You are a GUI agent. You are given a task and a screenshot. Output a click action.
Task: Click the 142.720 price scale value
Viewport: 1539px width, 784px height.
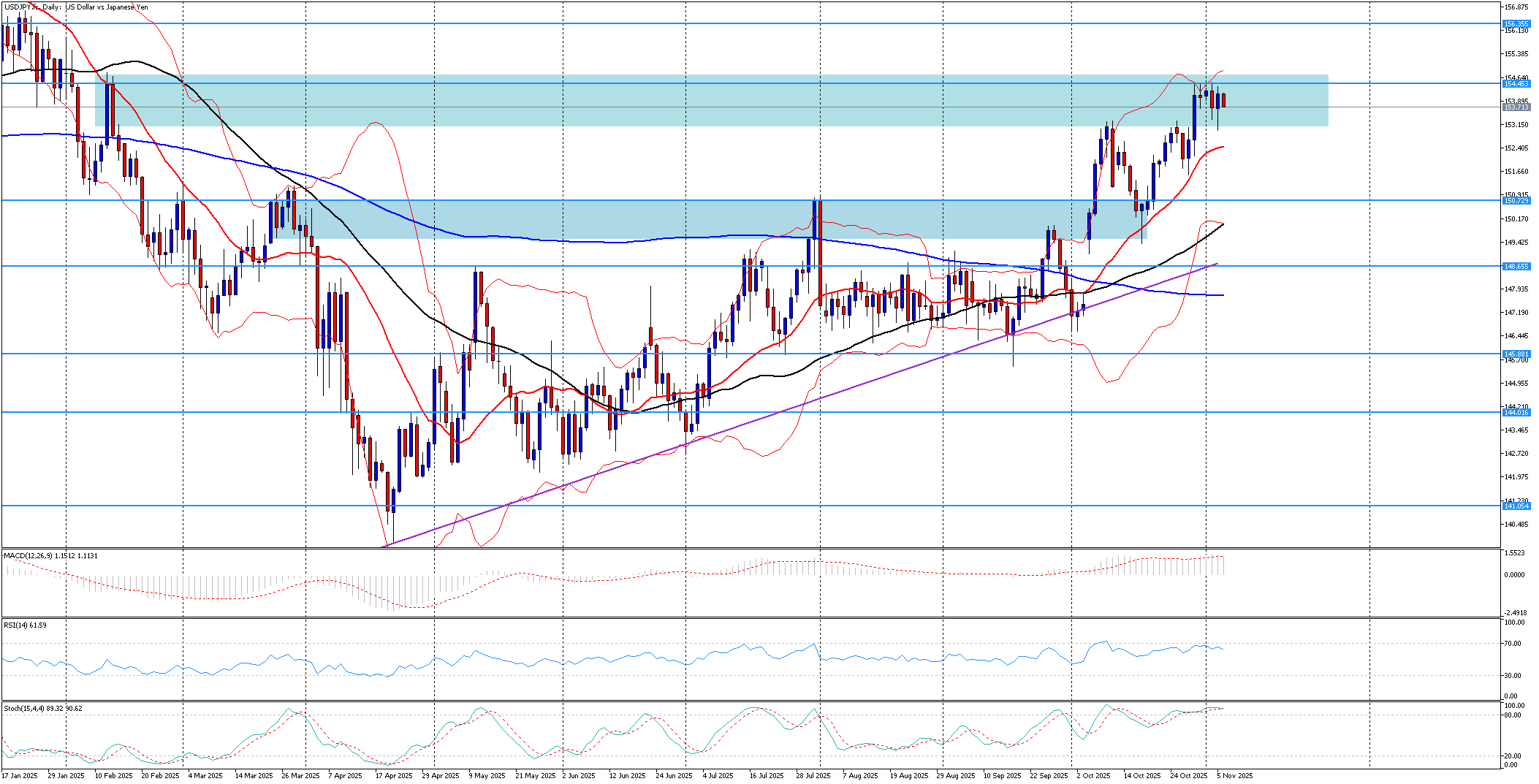1516,454
